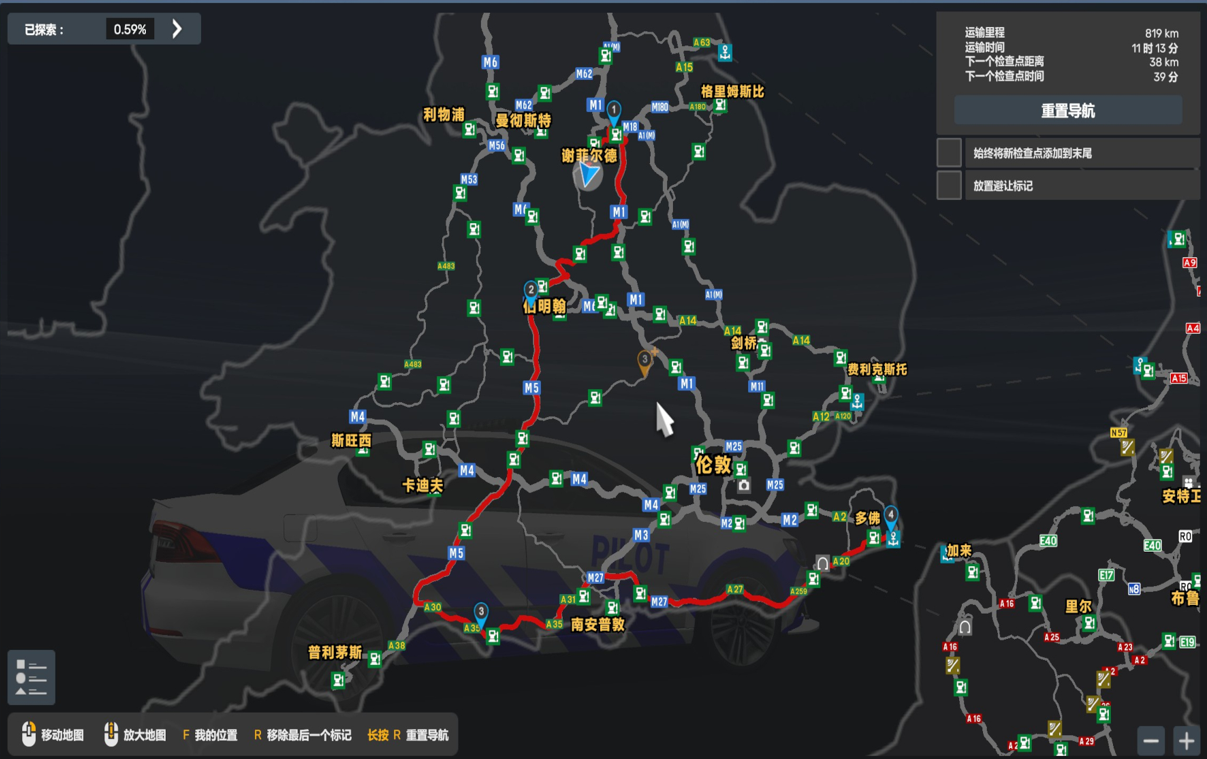1207x759 pixels.
Task: Click the 里尔 city label
Action: [x=1078, y=607]
